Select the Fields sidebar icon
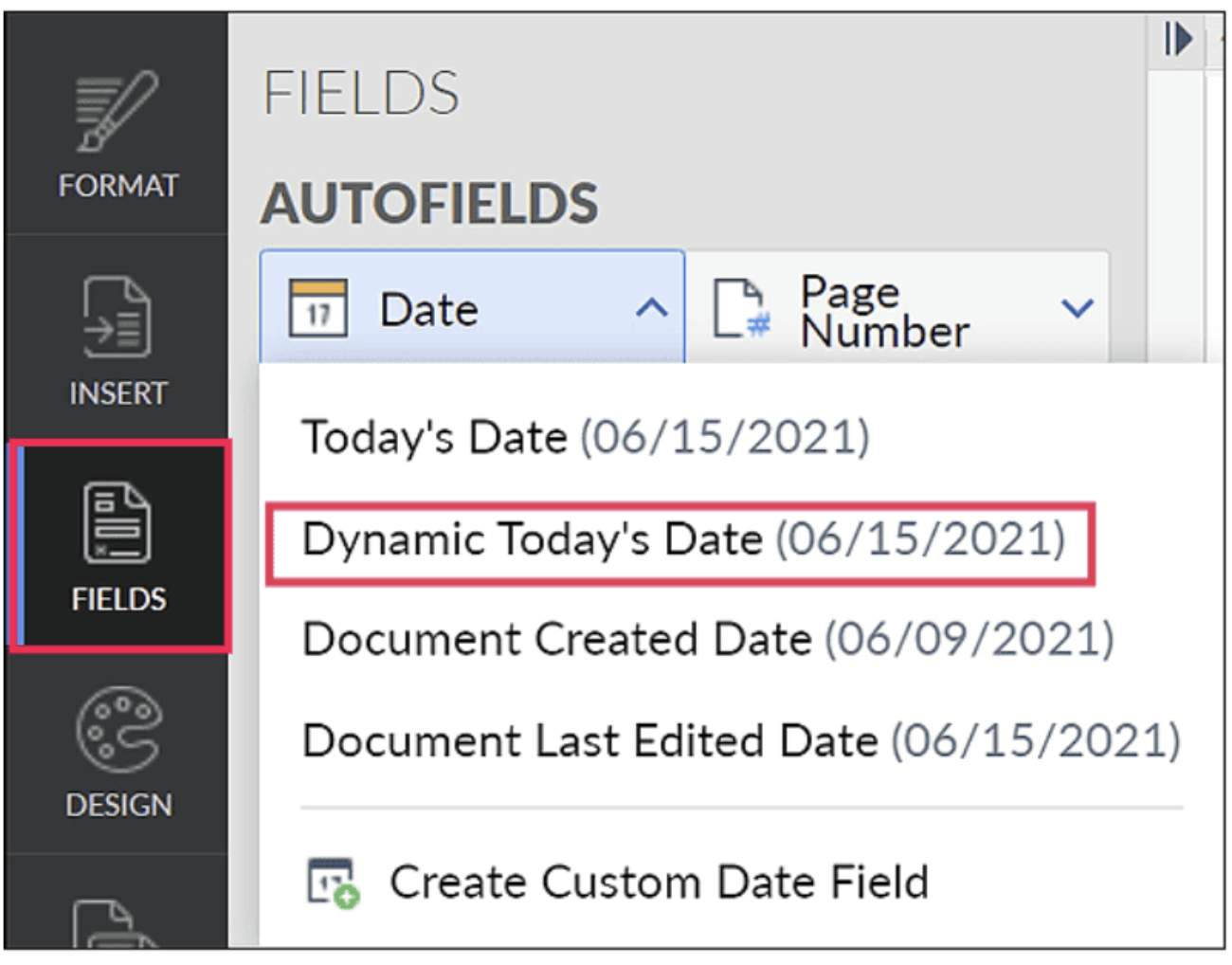This screenshot has height=965, width=1232. (117, 523)
